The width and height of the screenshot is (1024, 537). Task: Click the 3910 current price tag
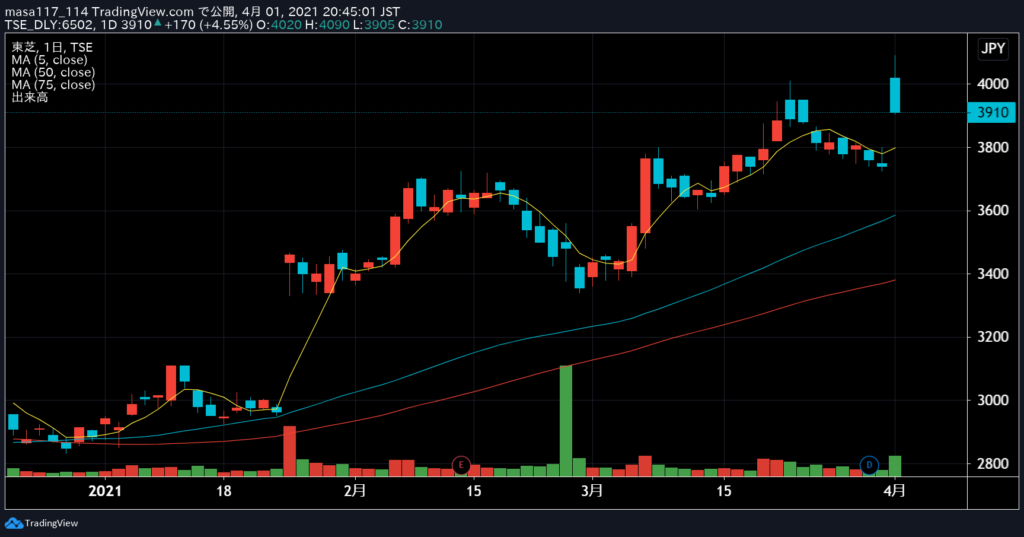pos(991,112)
